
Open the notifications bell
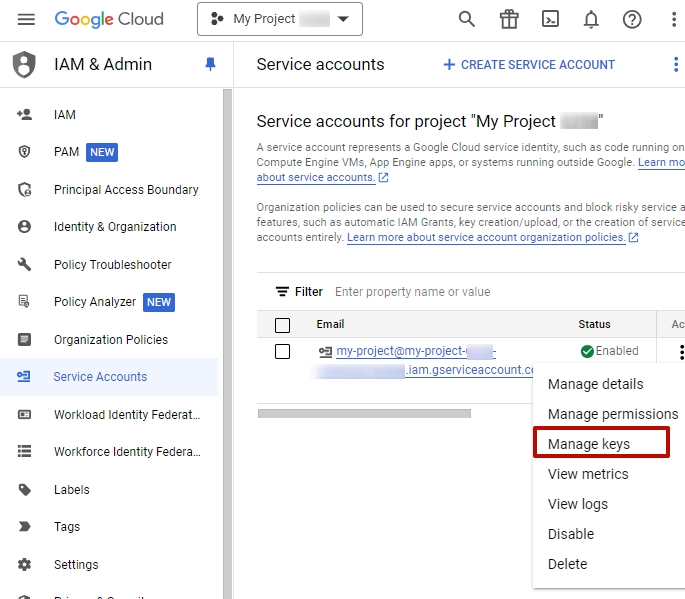pos(591,19)
